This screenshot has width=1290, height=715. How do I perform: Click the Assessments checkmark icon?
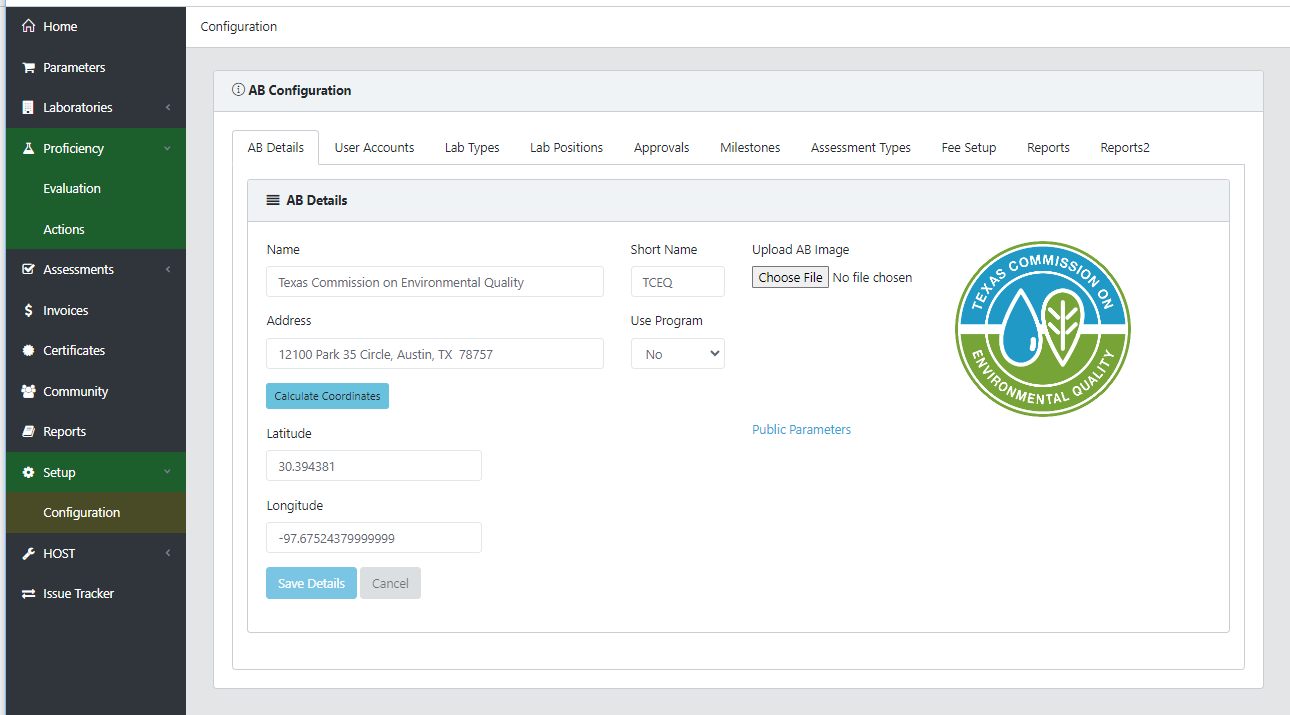[x=28, y=270]
